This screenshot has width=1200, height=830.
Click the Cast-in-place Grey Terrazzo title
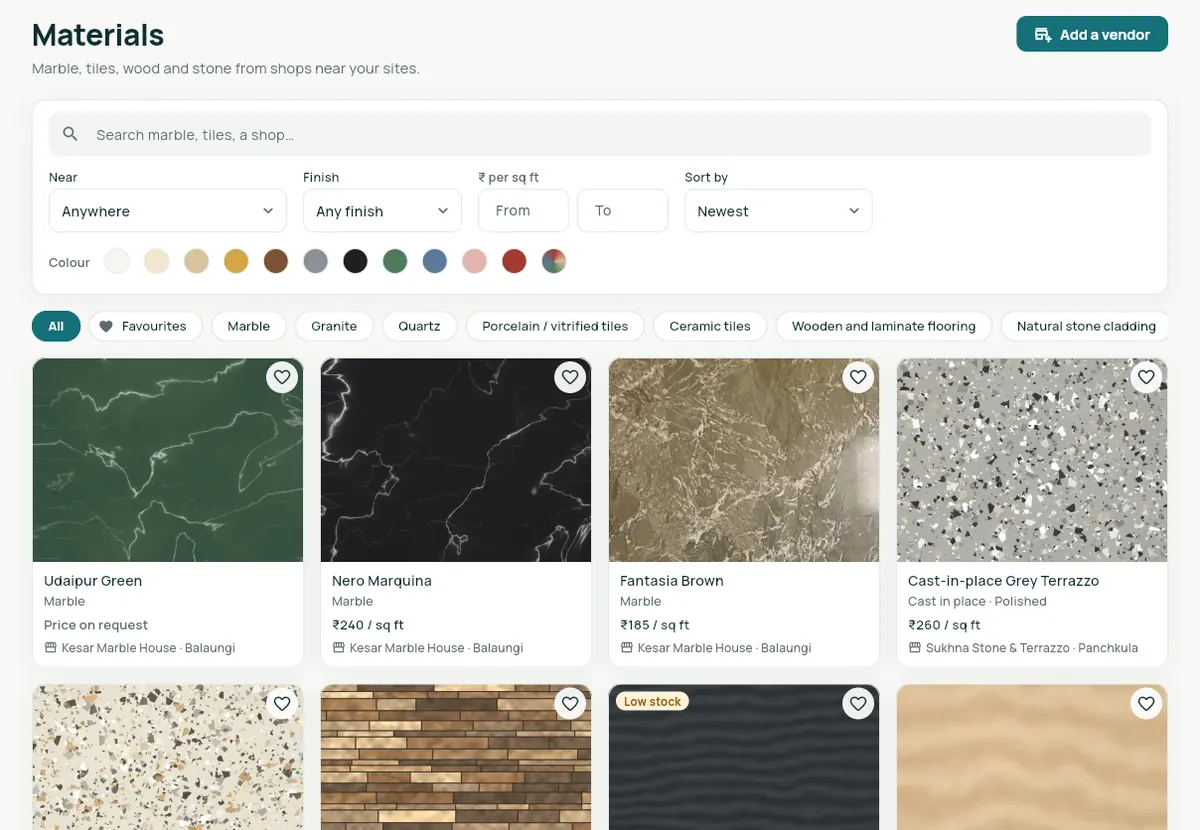click(1003, 581)
